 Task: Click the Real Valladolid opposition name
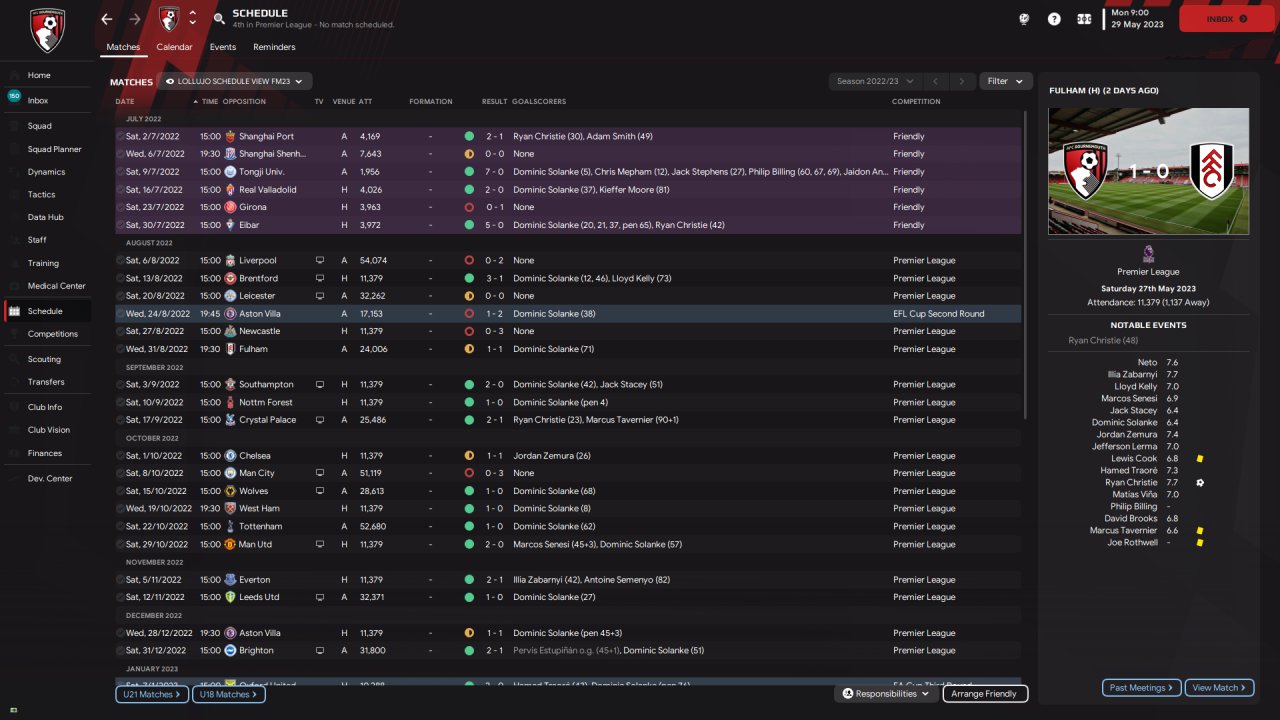pyautogui.click(x=269, y=190)
